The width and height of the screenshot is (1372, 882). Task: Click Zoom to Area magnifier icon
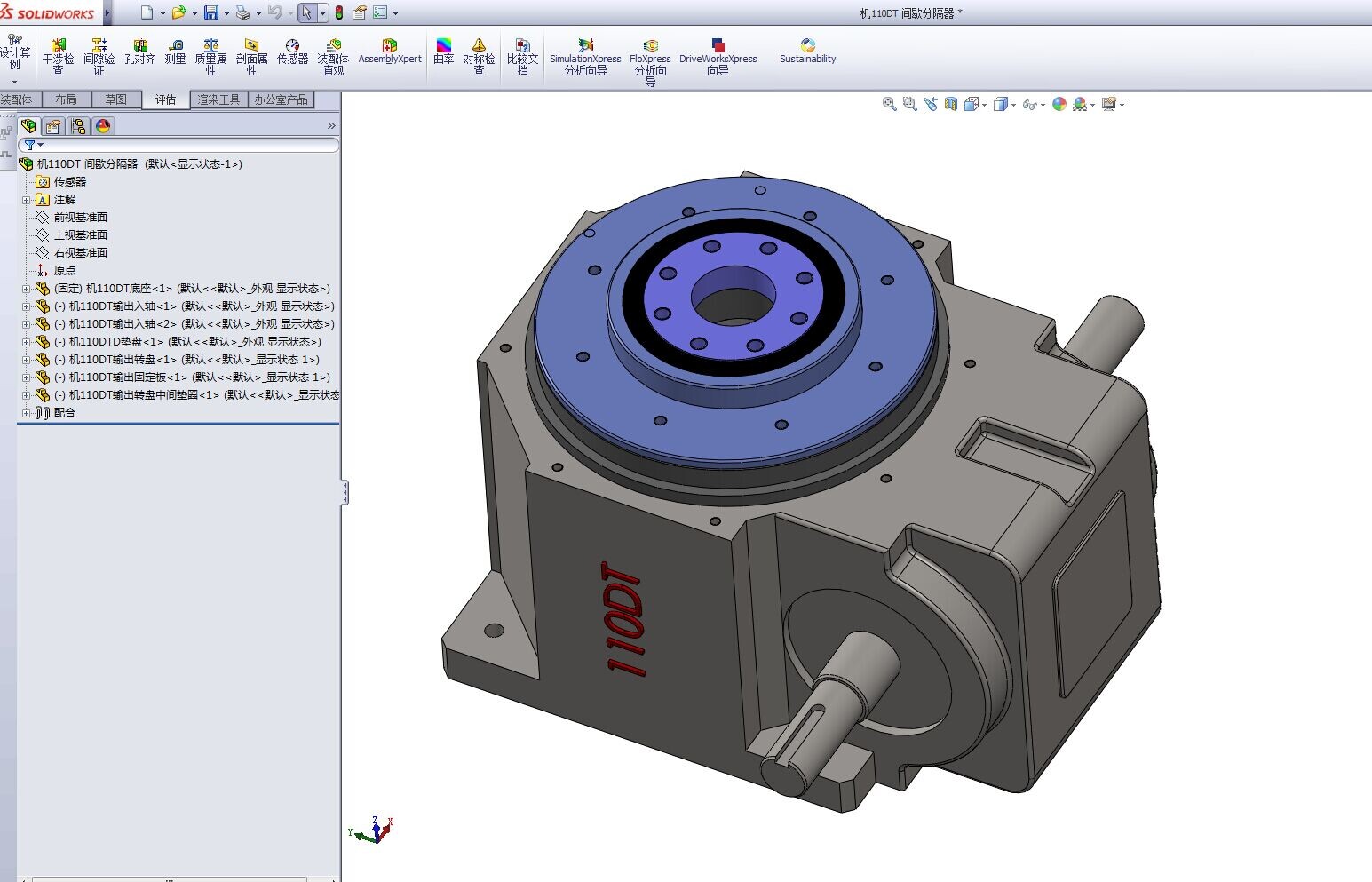909,104
